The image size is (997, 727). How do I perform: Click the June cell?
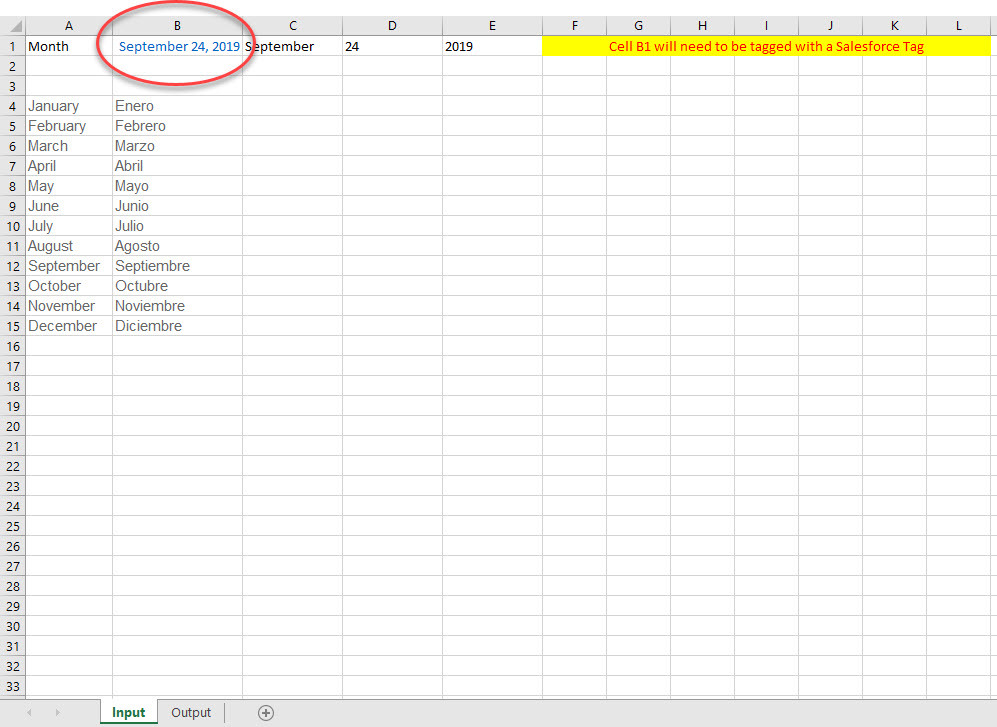point(69,206)
